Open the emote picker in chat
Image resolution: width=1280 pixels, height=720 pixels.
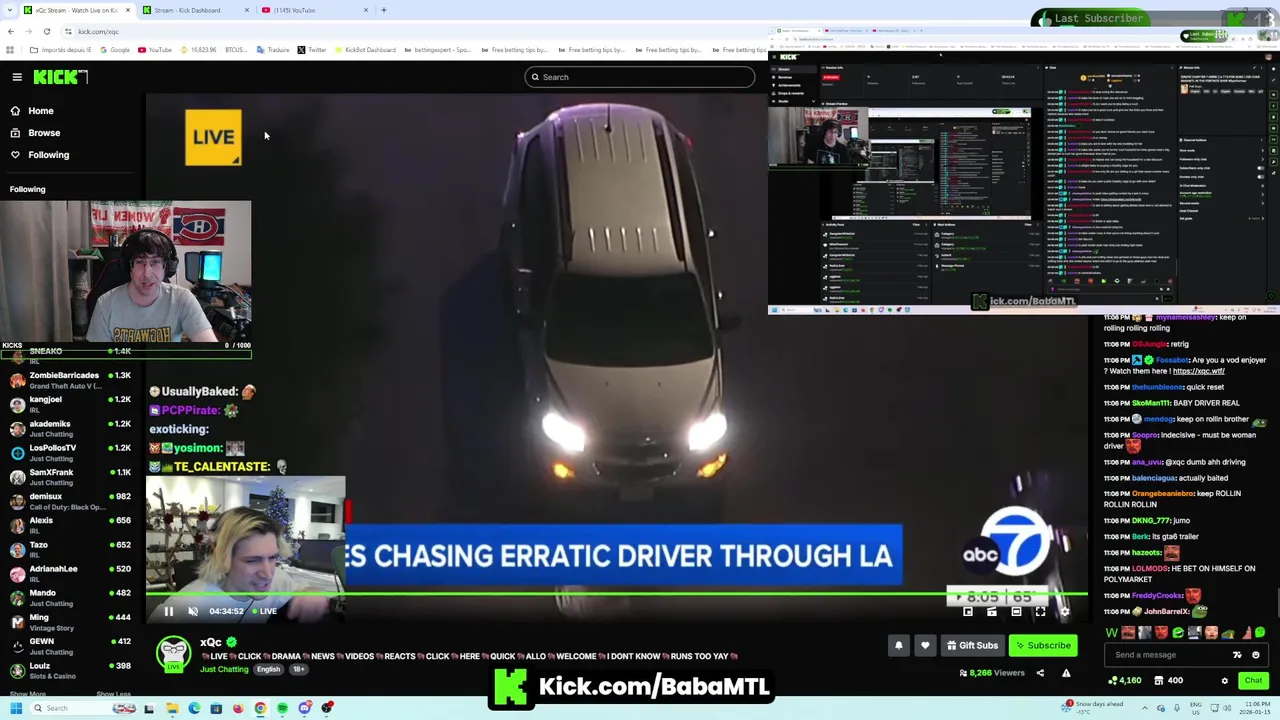tap(1256, 655)
